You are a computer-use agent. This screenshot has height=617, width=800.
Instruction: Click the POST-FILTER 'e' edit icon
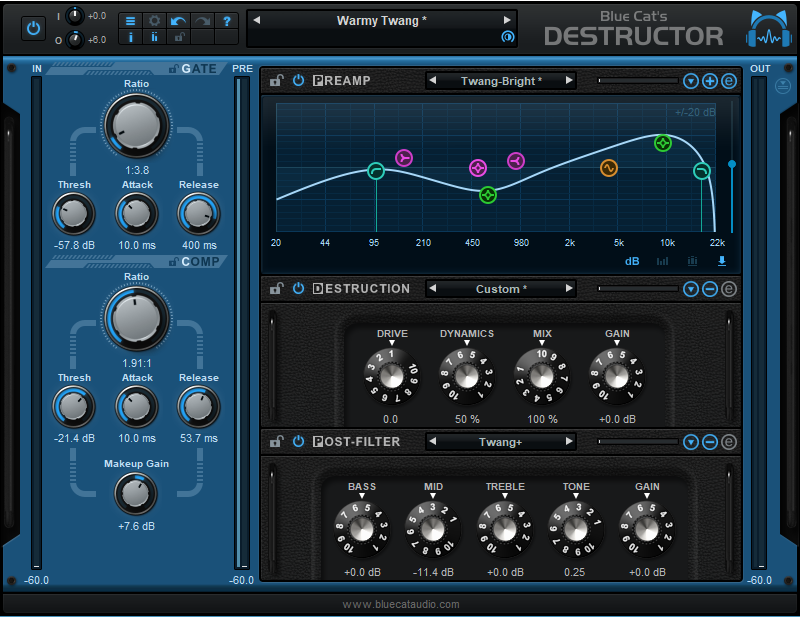coord(729,442)
